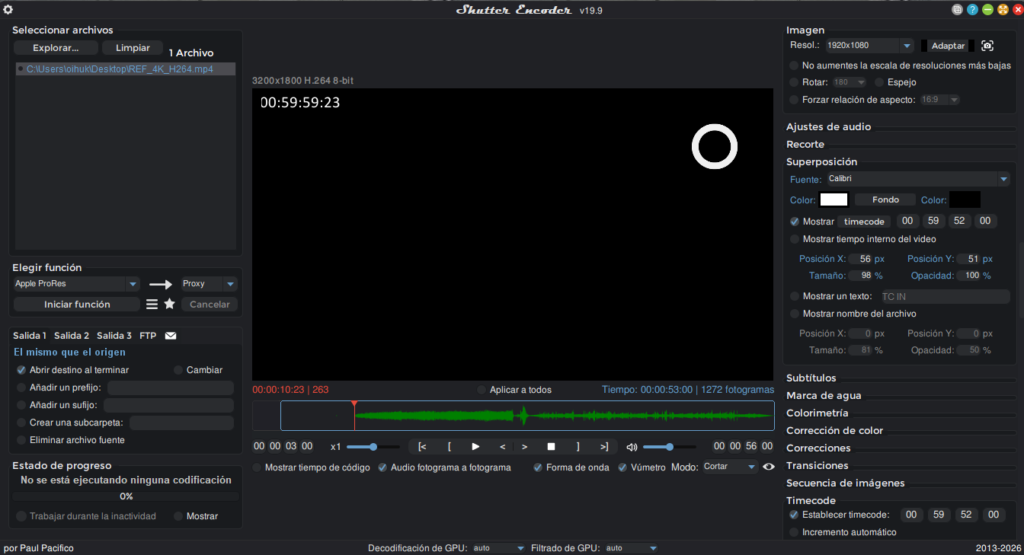Open Decodificación de GPU dropdown
The width and height of the screenshot is (1024, 555).
(x=498, y=548)
